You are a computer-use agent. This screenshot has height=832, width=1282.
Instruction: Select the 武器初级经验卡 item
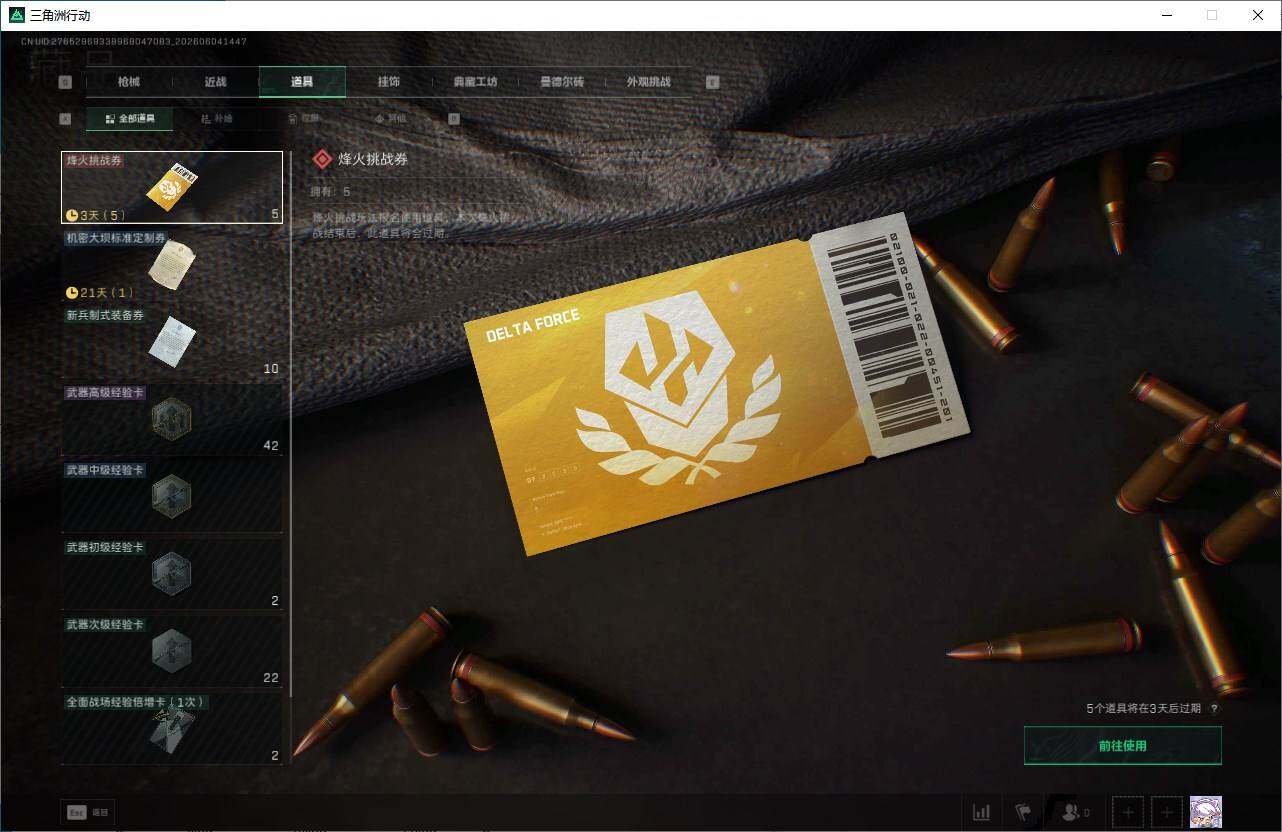[172, 574]
